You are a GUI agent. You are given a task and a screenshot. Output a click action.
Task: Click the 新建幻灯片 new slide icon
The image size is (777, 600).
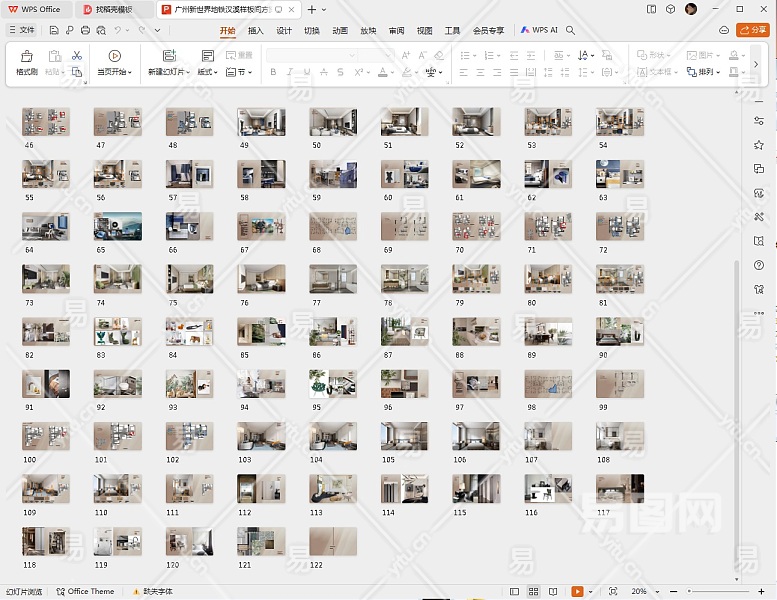[169, 57]
